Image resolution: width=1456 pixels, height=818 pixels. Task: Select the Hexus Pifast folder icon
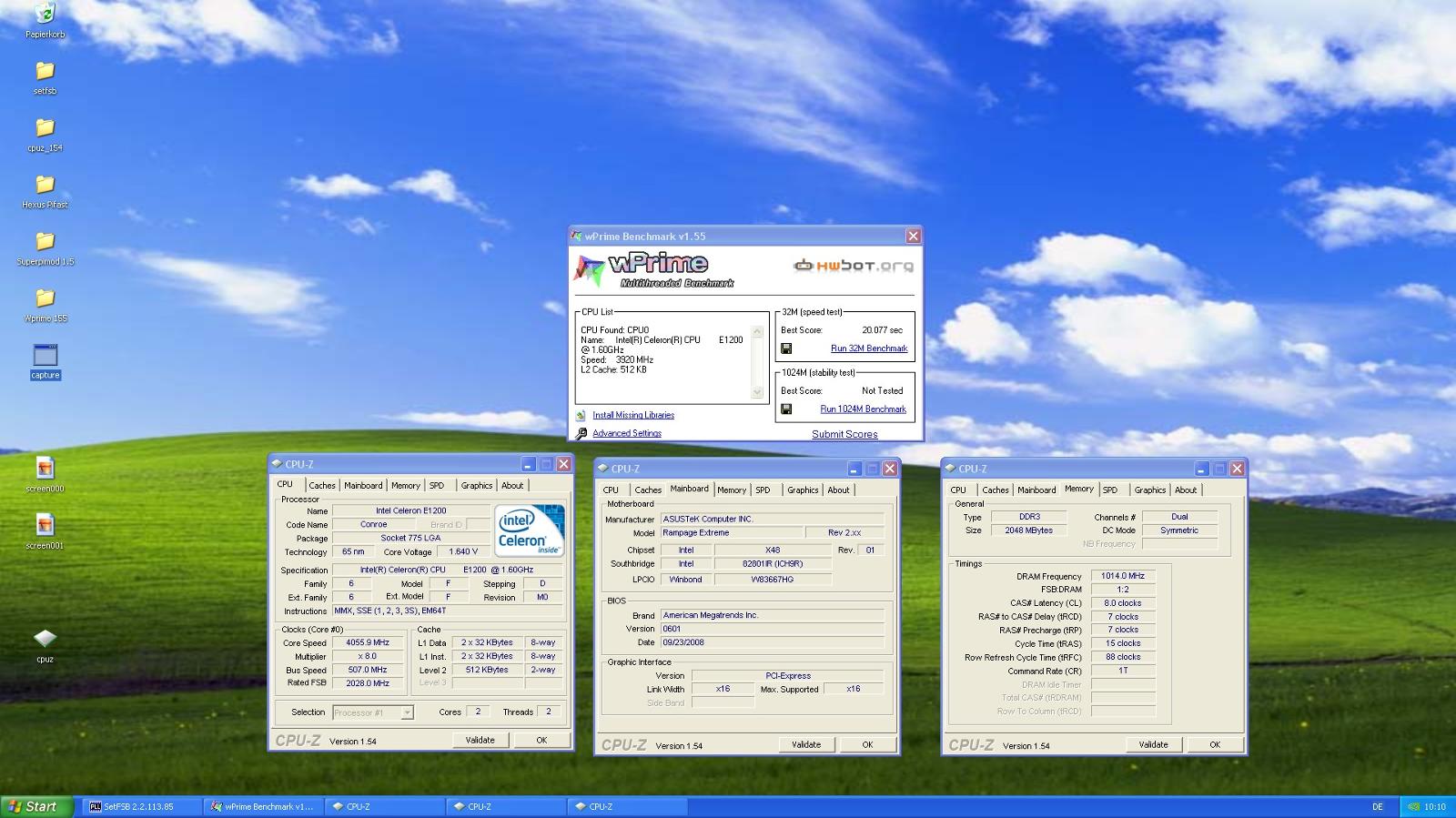click(45, 185)
